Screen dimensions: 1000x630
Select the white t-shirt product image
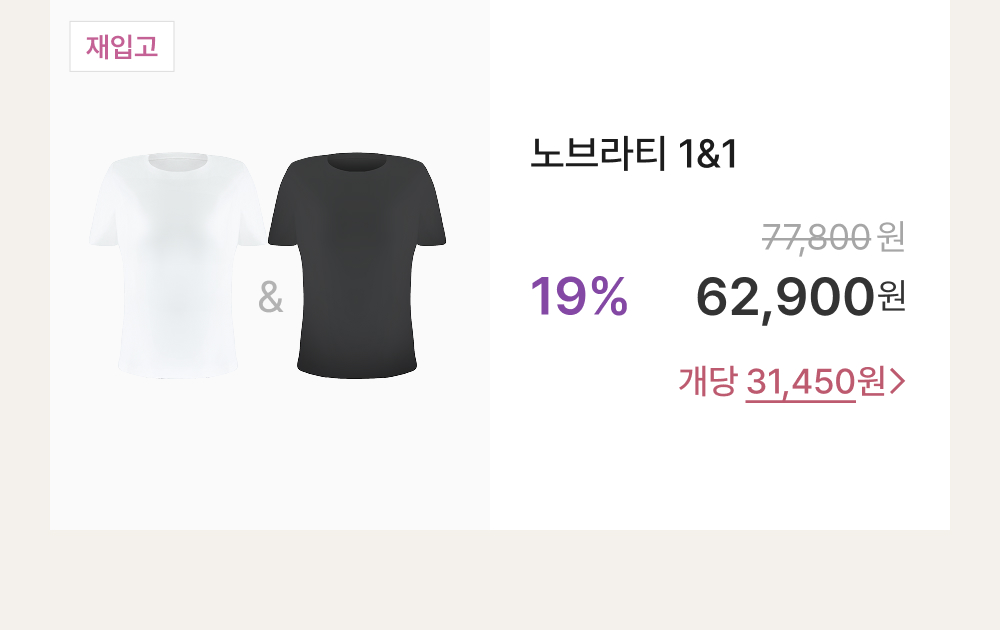(x=178, y=265)
